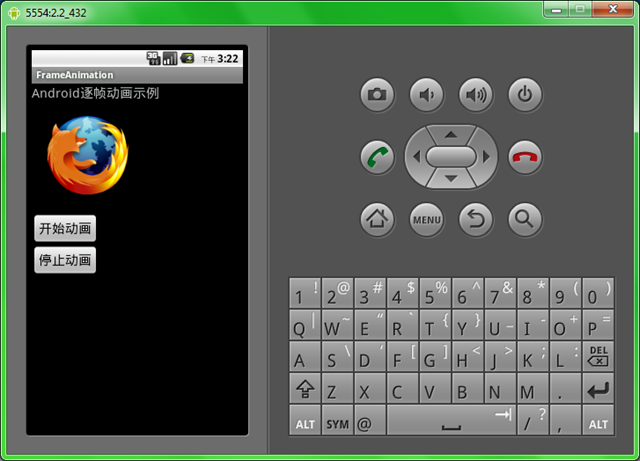The height and width of the screenshot is (461, 640).
Task: Tap the 3 # key
Action: [x=370, y=293]
